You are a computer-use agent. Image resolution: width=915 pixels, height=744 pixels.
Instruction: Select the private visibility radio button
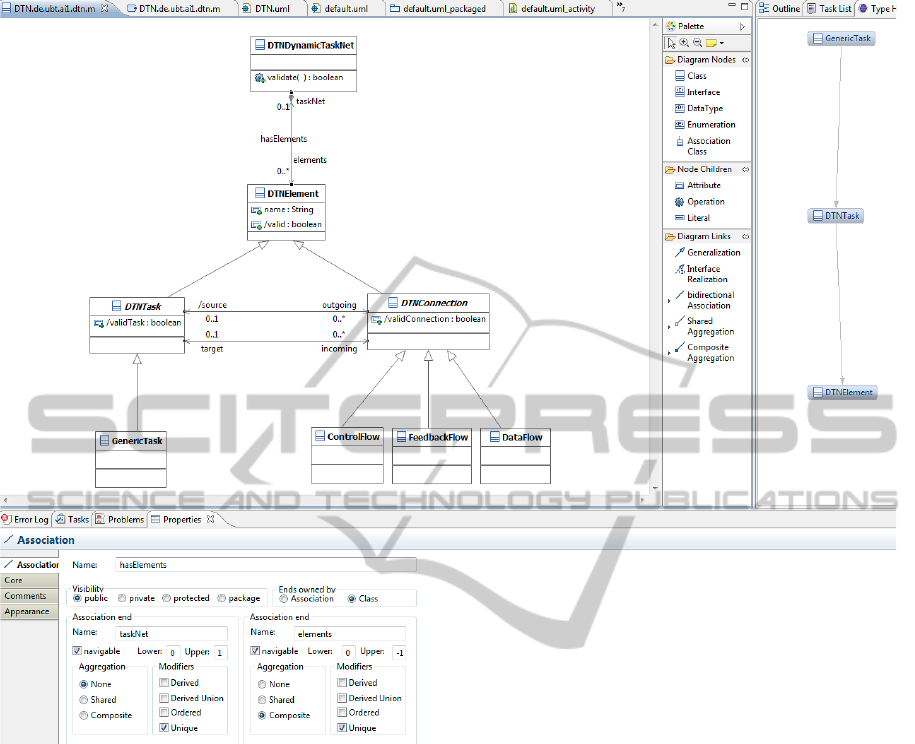point(122,598)
